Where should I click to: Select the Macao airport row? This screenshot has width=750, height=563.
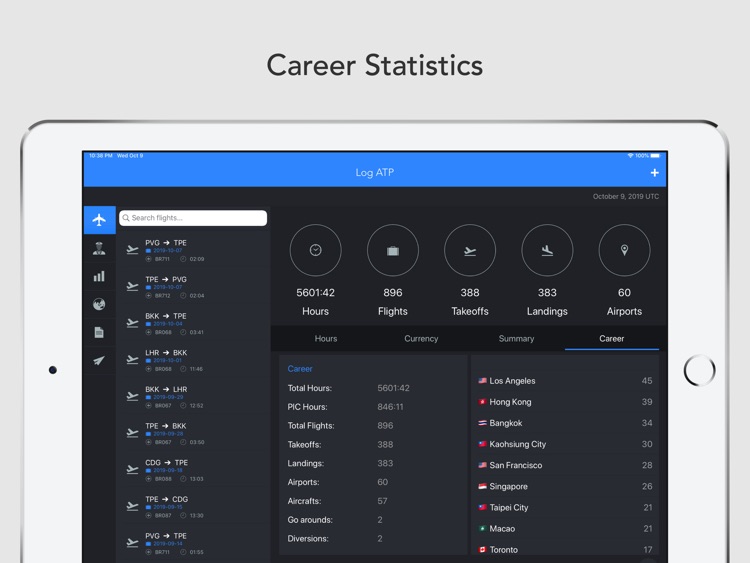pos(565,529)
